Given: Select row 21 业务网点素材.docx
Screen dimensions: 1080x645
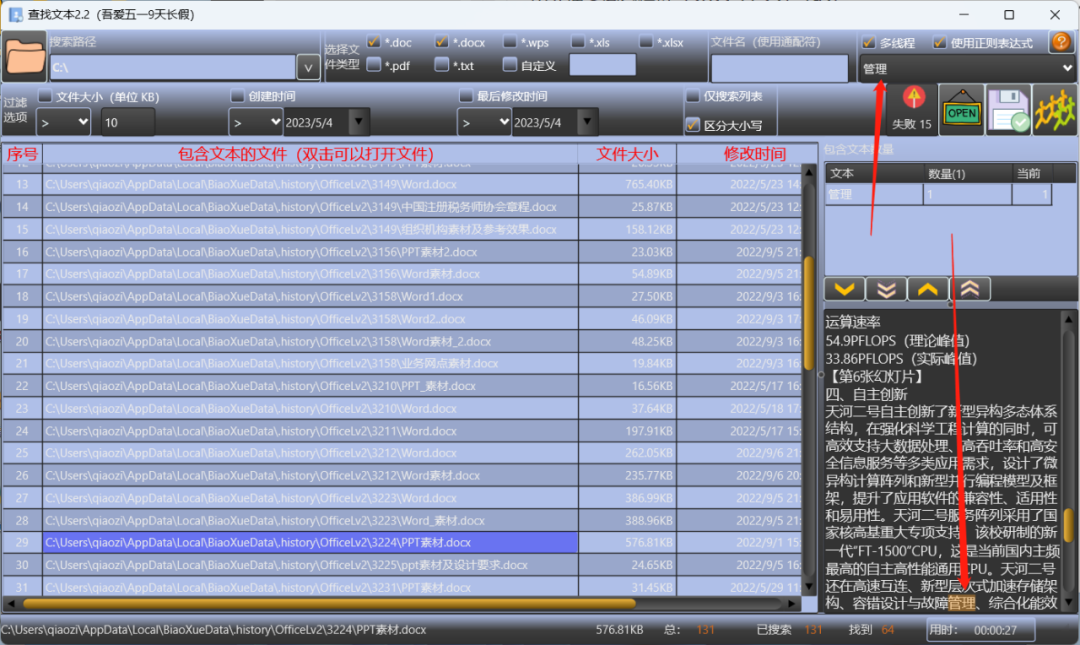Looking at the screenshot, I should [402, 363].
